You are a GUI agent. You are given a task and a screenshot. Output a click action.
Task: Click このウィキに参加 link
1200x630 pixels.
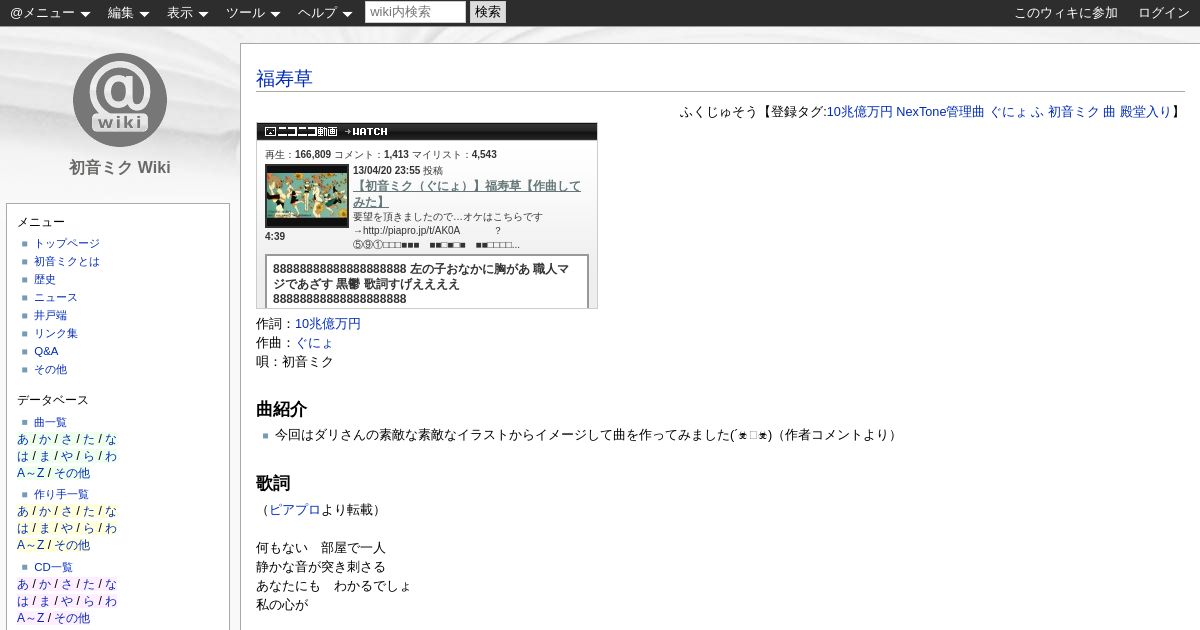(x=1066, y=13)
